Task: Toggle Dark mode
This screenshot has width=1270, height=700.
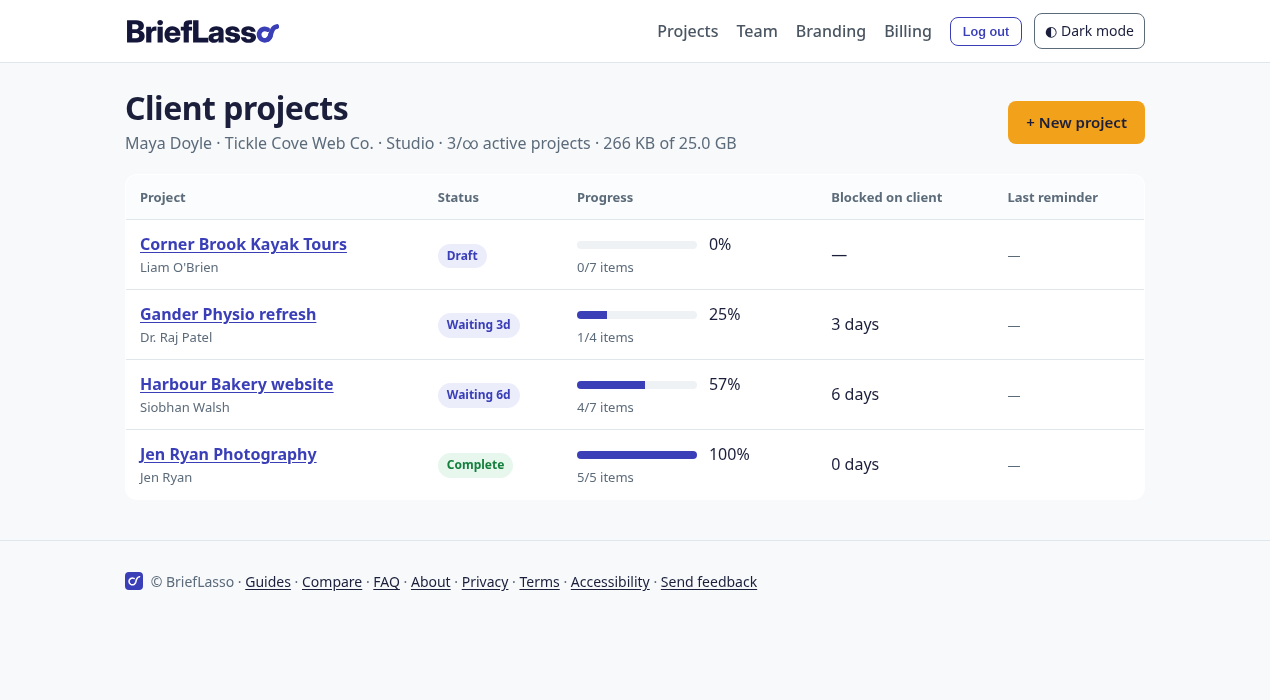Action: 1089,31
